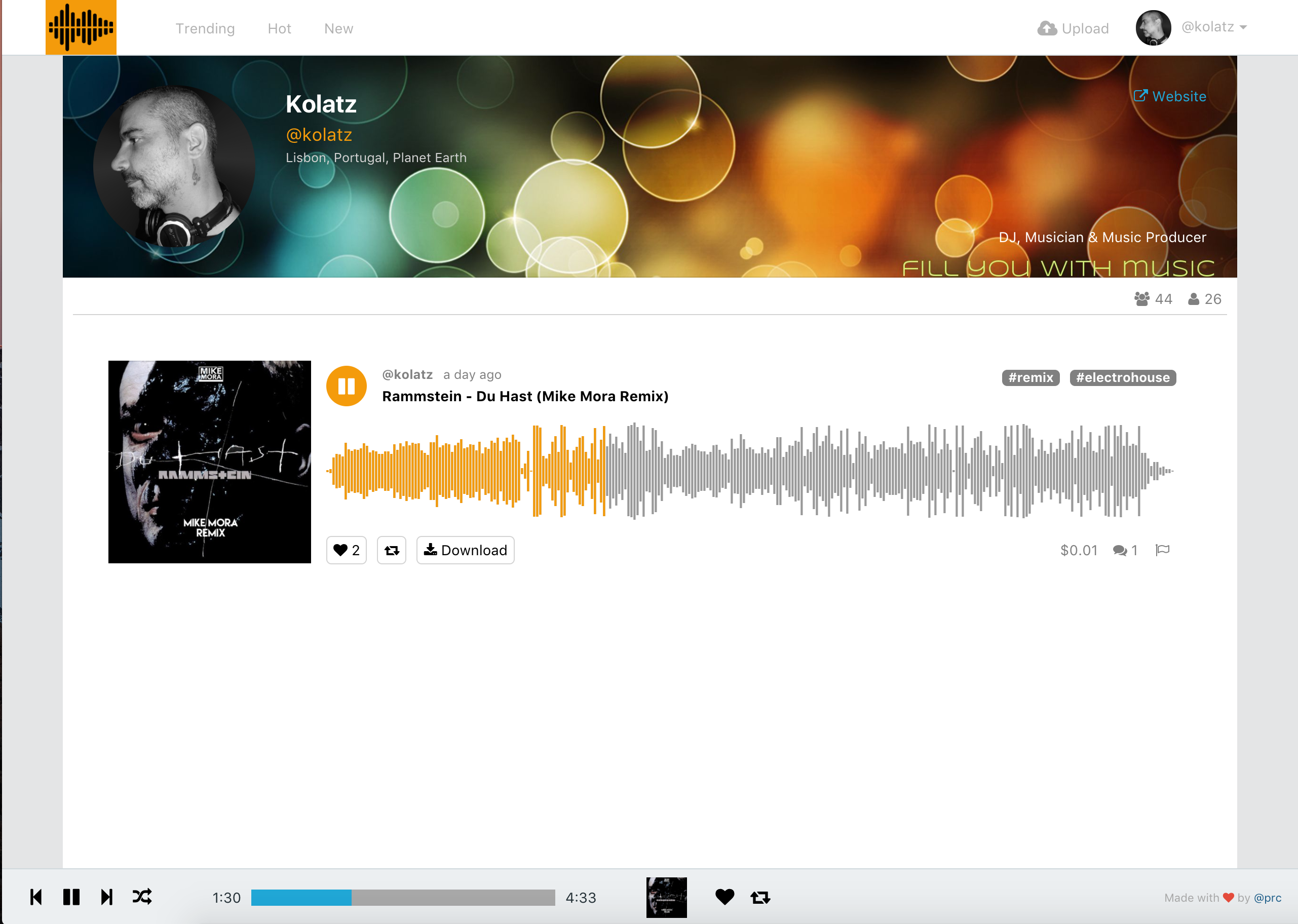Skip to next track in bottom player
This screenshot has height=924, width=1298.
point(106,897)
